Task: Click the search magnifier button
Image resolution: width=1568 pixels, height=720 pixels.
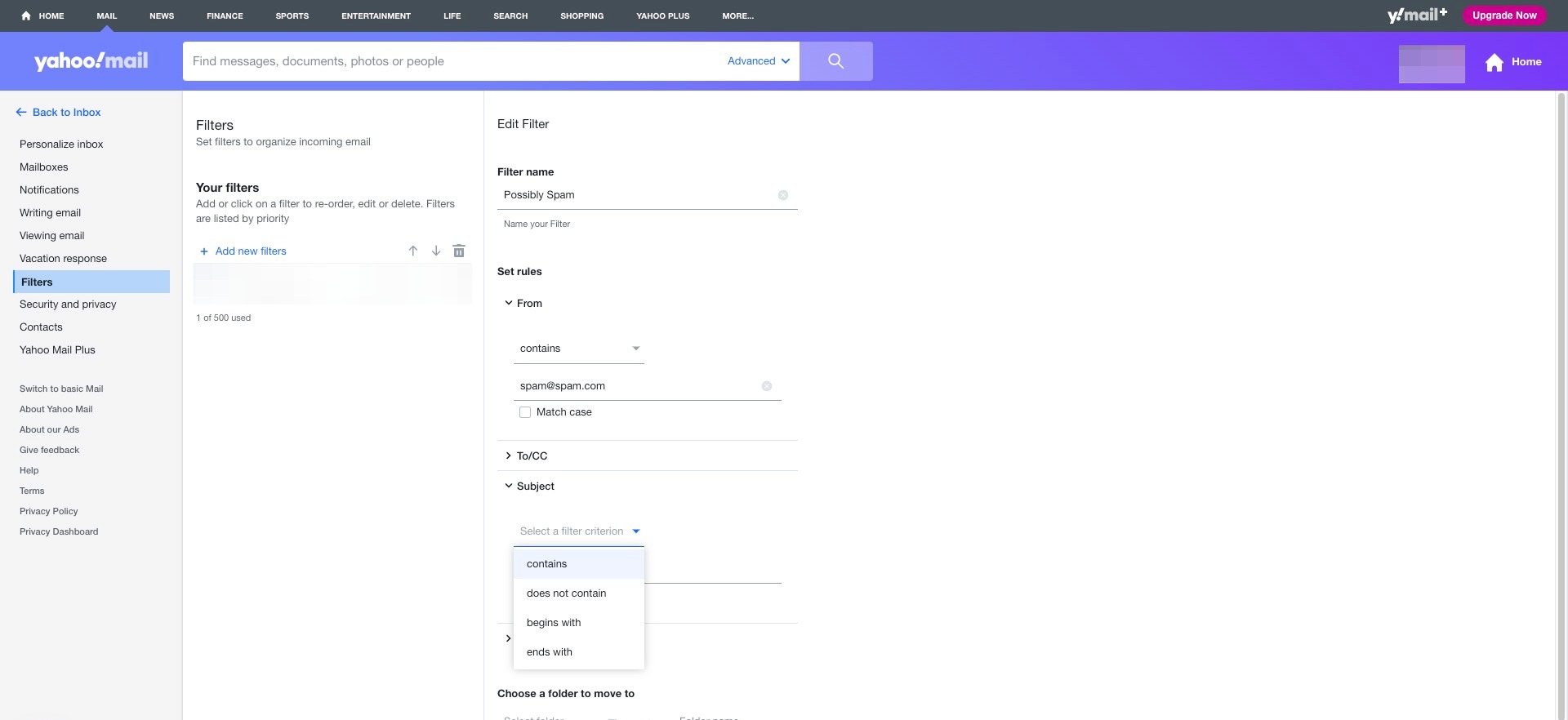Action: click(835, 61)
